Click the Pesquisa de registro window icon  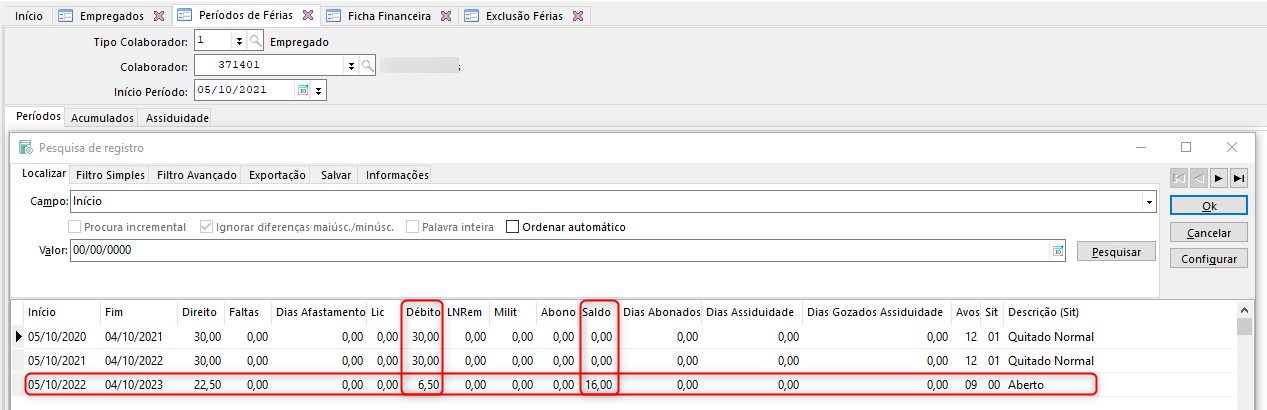(26, 147)
